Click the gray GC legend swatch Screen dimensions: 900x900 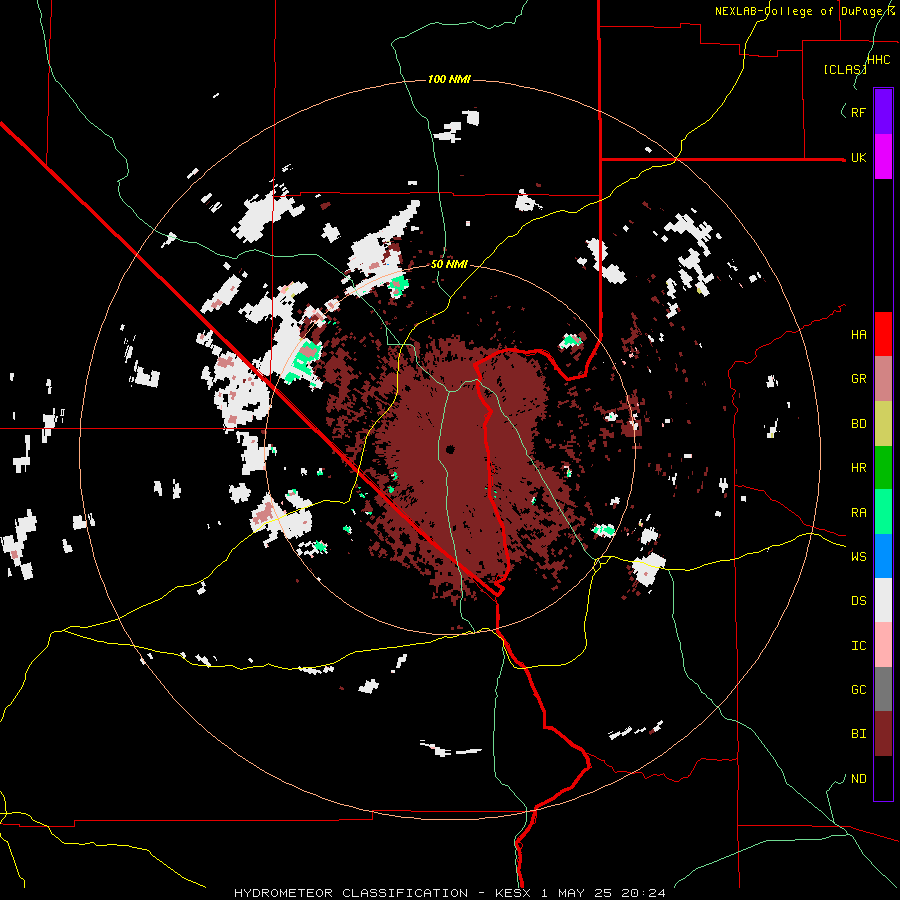click(x=883, y=689)
